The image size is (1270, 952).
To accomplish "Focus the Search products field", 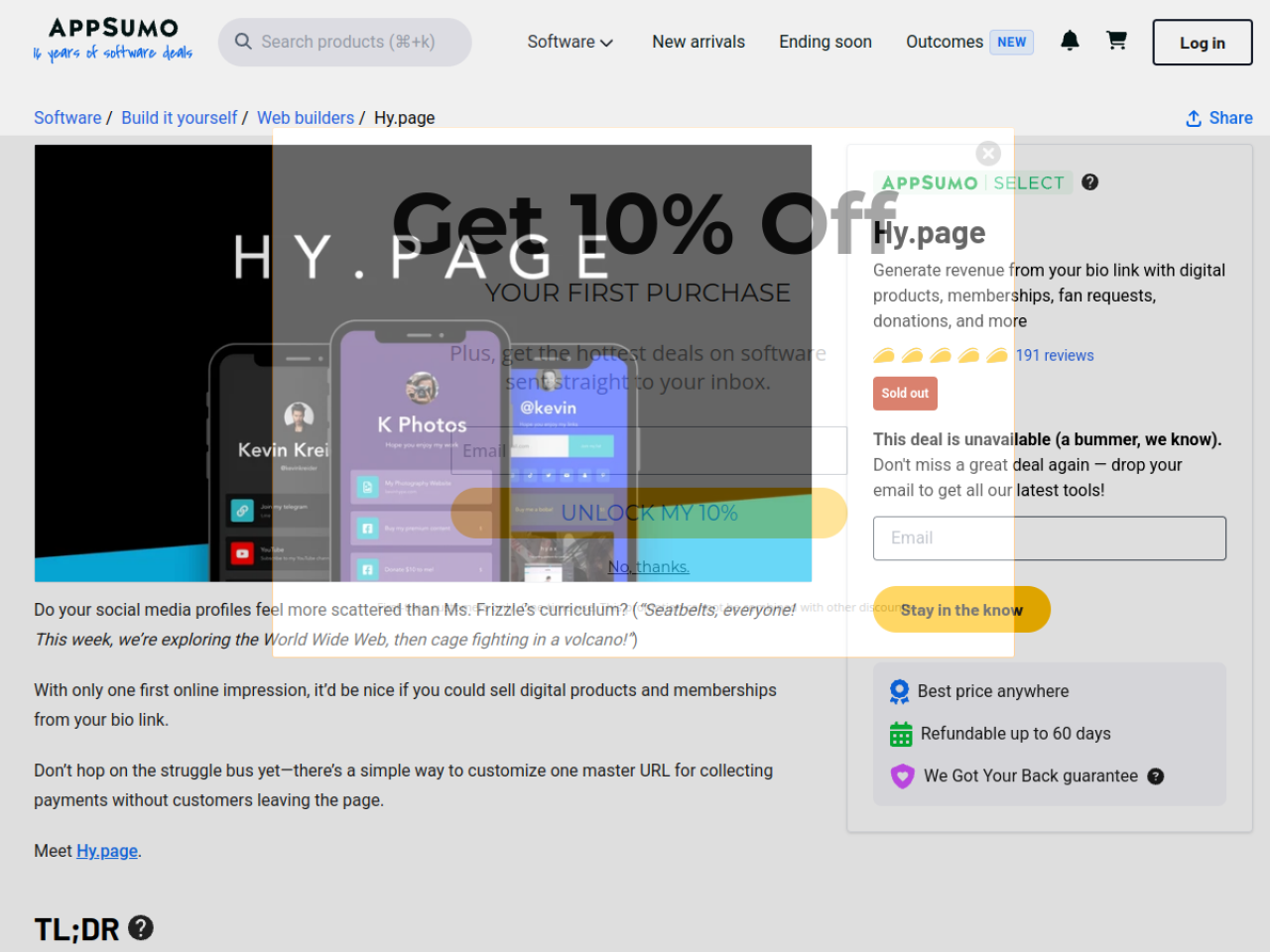I will pyautogui.click(x=345, y=42).
